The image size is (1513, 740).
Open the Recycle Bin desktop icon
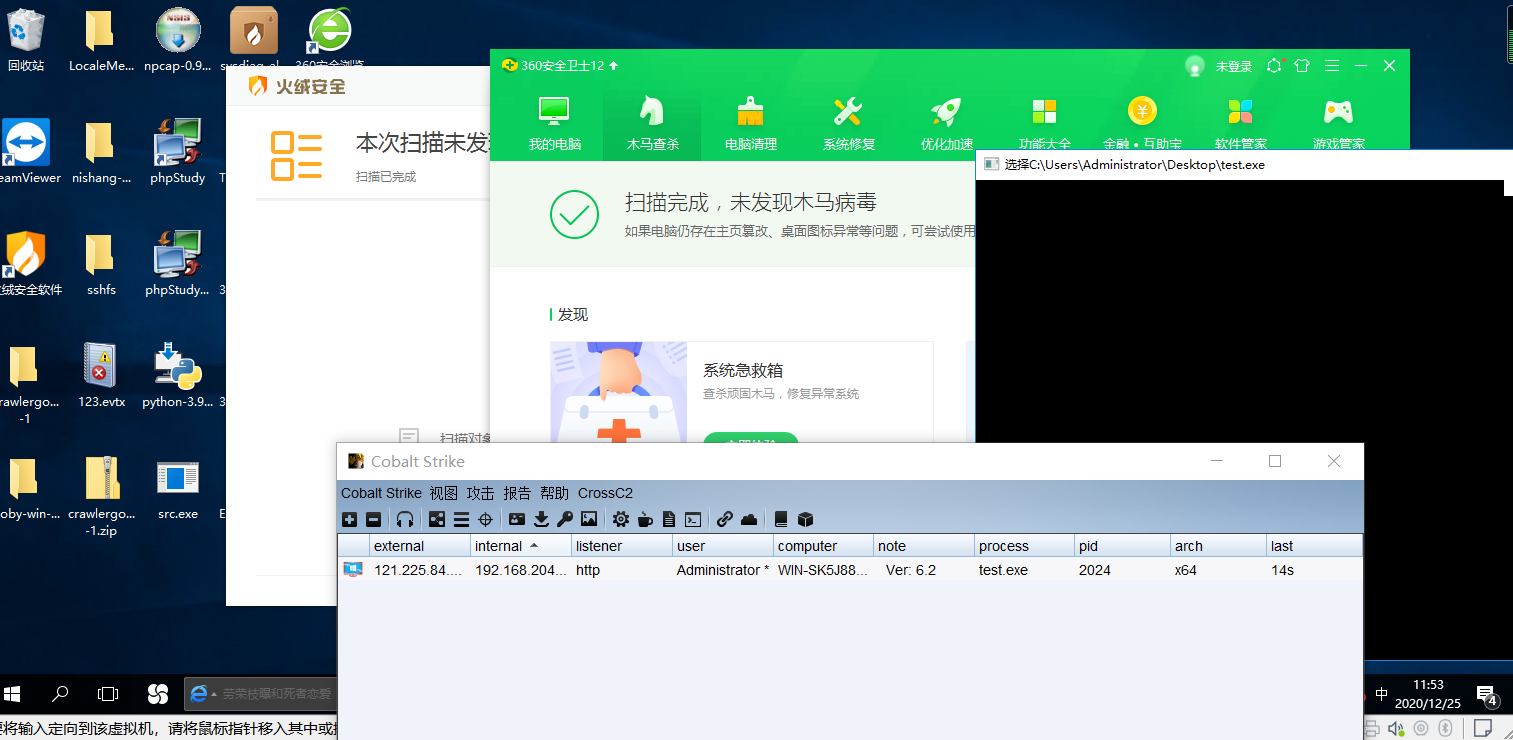[x=26, y=41]
